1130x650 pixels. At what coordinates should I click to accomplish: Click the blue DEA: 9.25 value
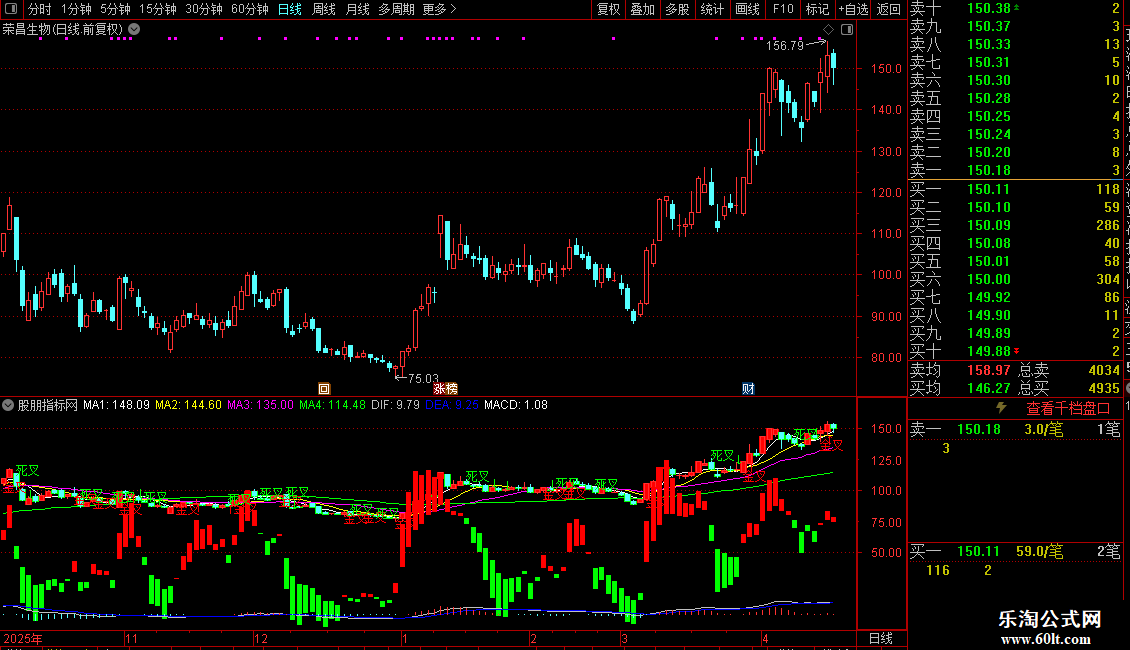452,405
